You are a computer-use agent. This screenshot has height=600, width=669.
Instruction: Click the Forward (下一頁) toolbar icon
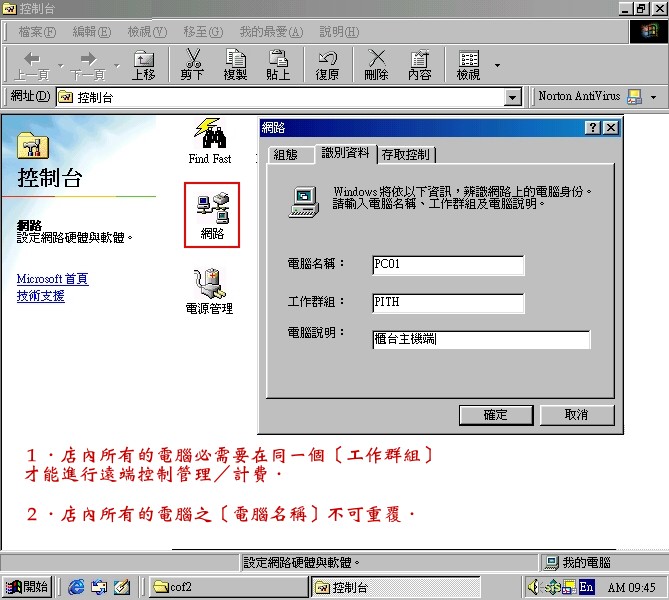coord(88,65)
